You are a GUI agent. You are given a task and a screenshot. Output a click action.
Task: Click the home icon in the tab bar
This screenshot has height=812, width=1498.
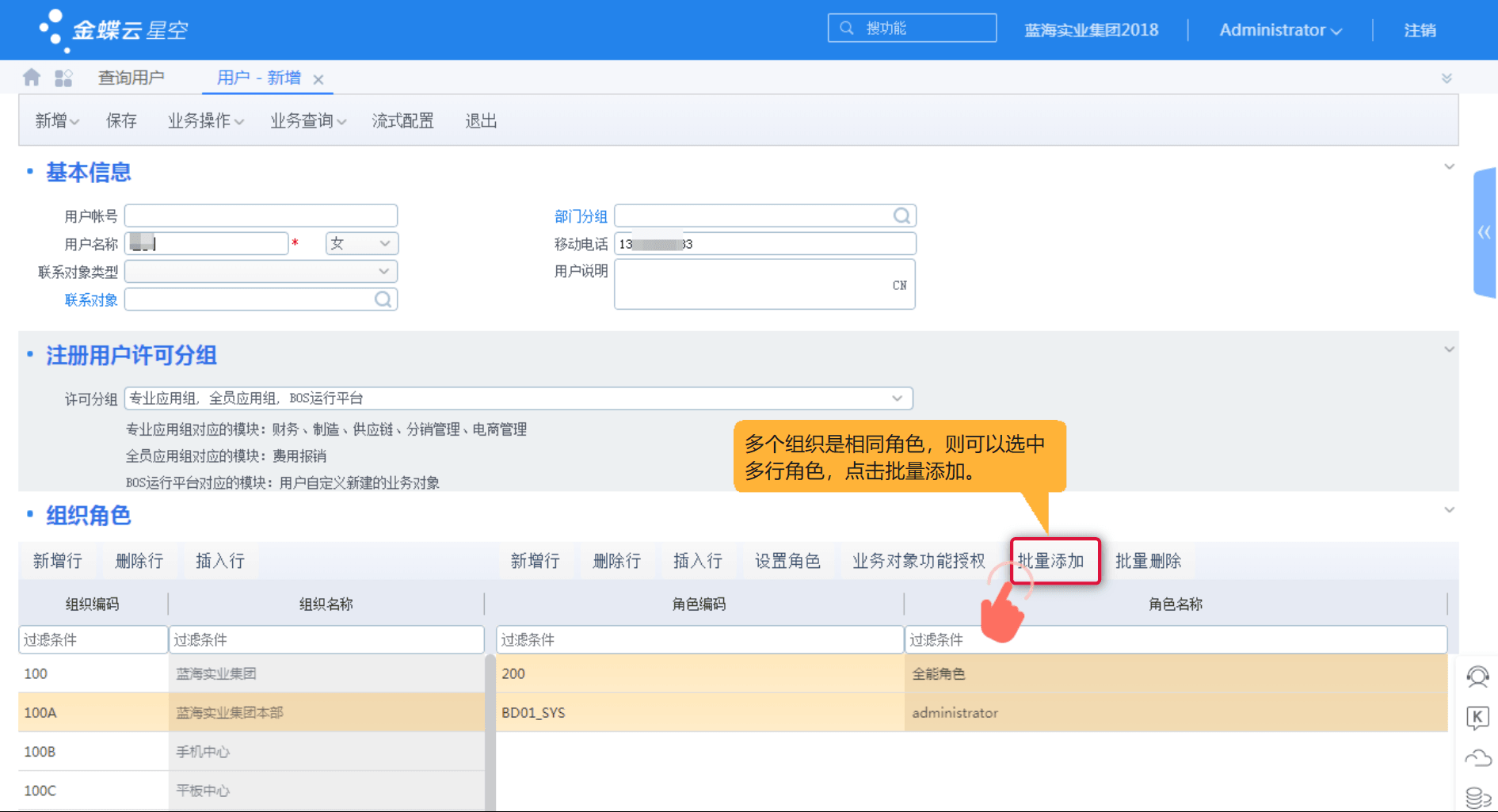(x=30, y=77)
